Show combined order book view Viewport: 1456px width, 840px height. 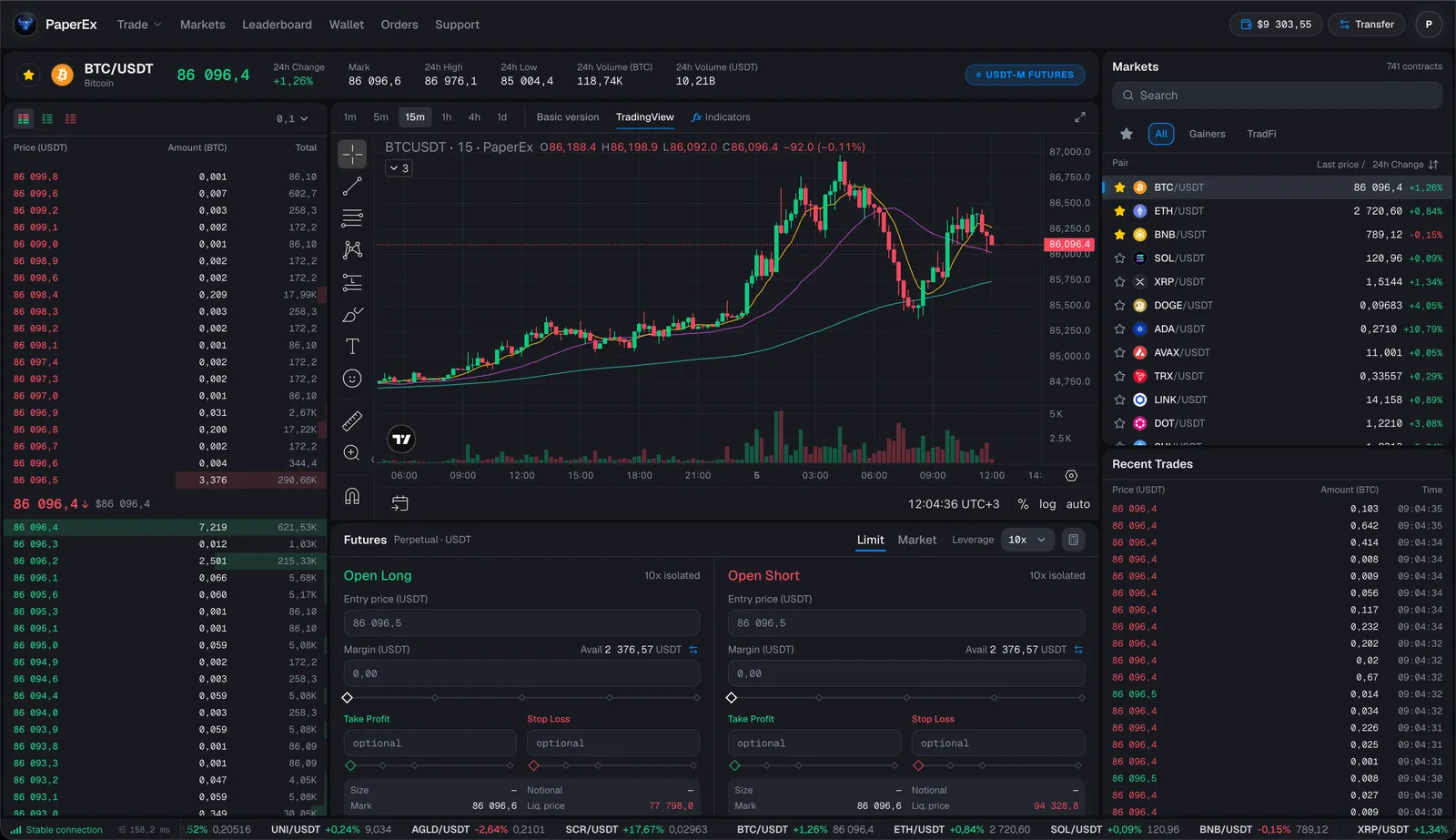24,118
